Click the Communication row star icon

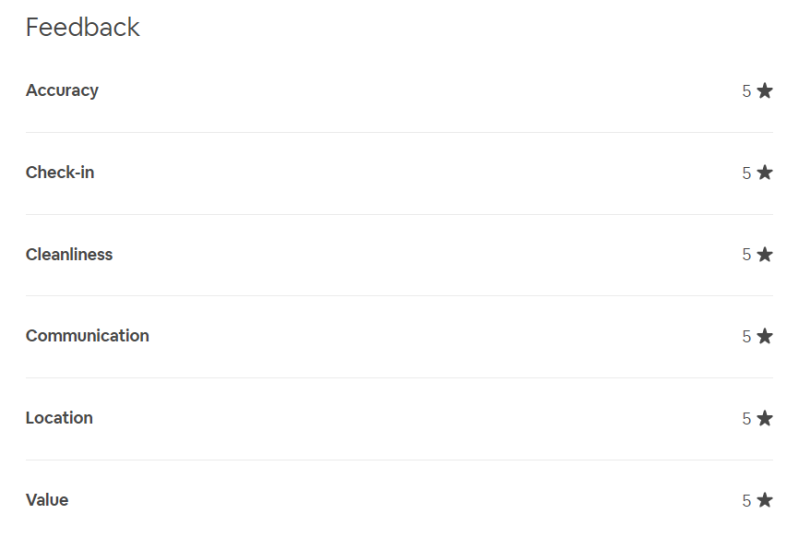pyautogui.click(x=765, y=336)
